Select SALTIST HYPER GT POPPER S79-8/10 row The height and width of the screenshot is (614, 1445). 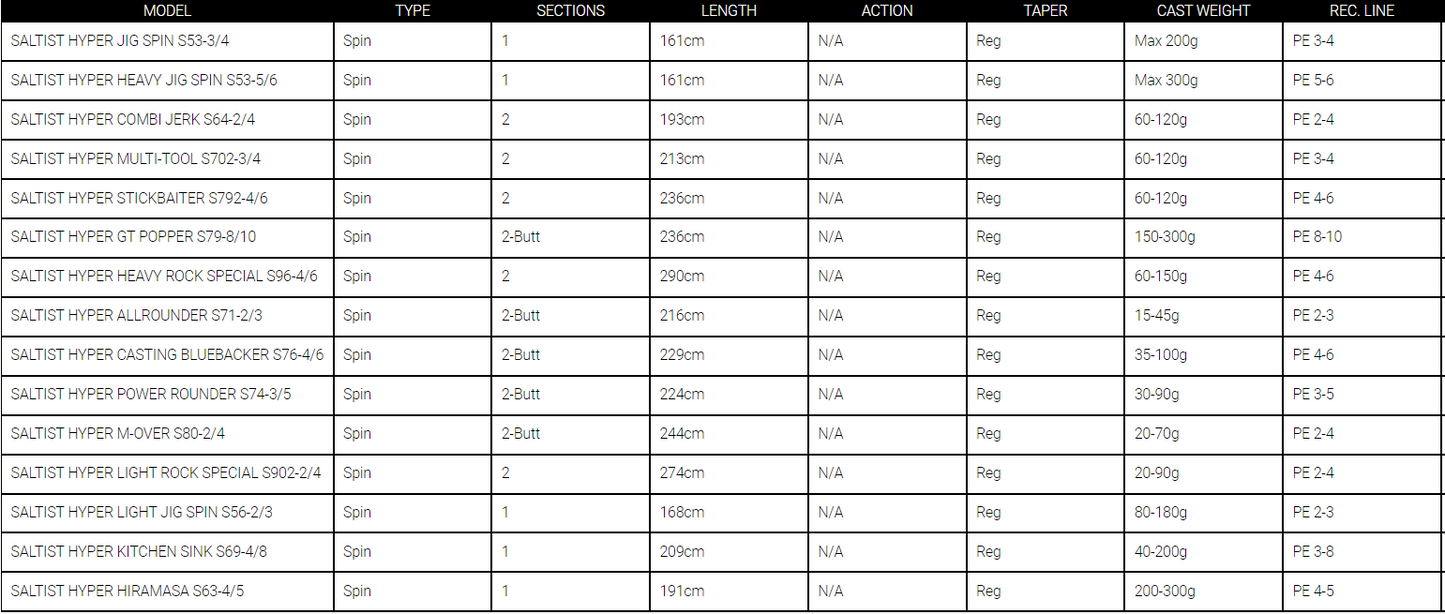[x=722, y=237]
